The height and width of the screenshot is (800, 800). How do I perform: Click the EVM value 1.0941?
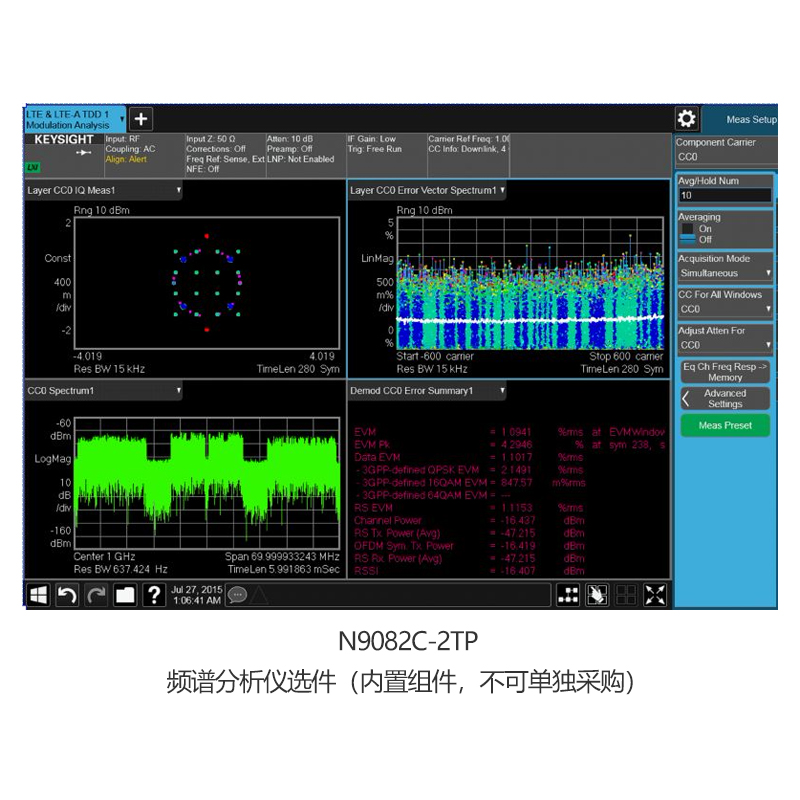[516, 432]
